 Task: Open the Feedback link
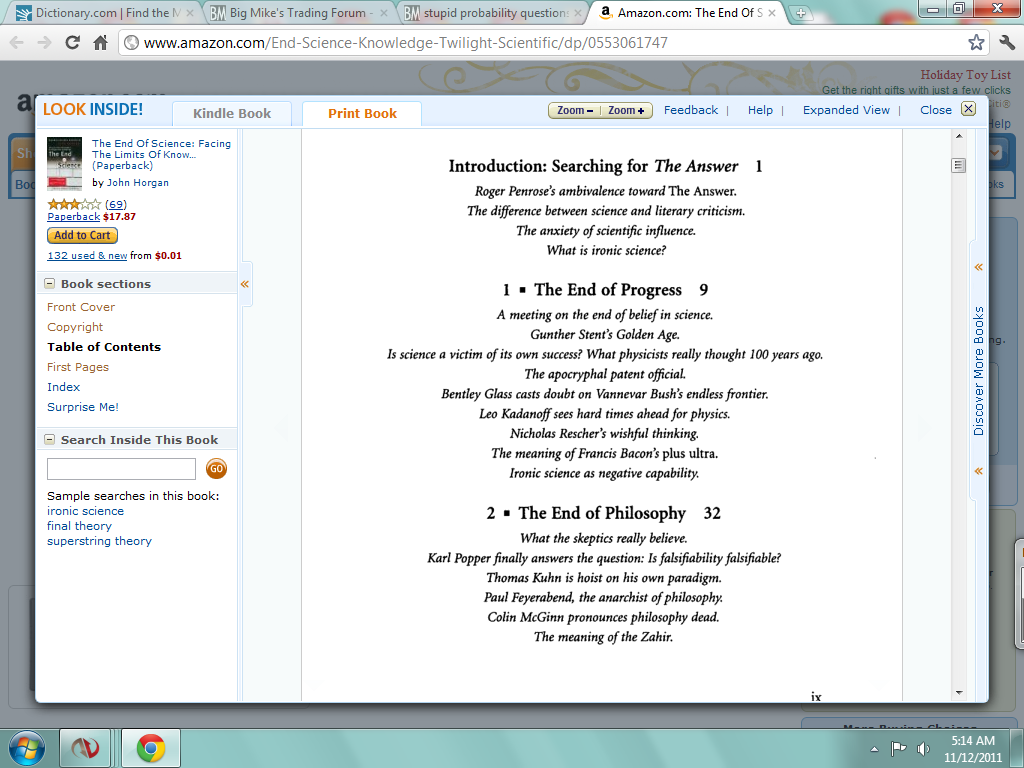point(690,110)
